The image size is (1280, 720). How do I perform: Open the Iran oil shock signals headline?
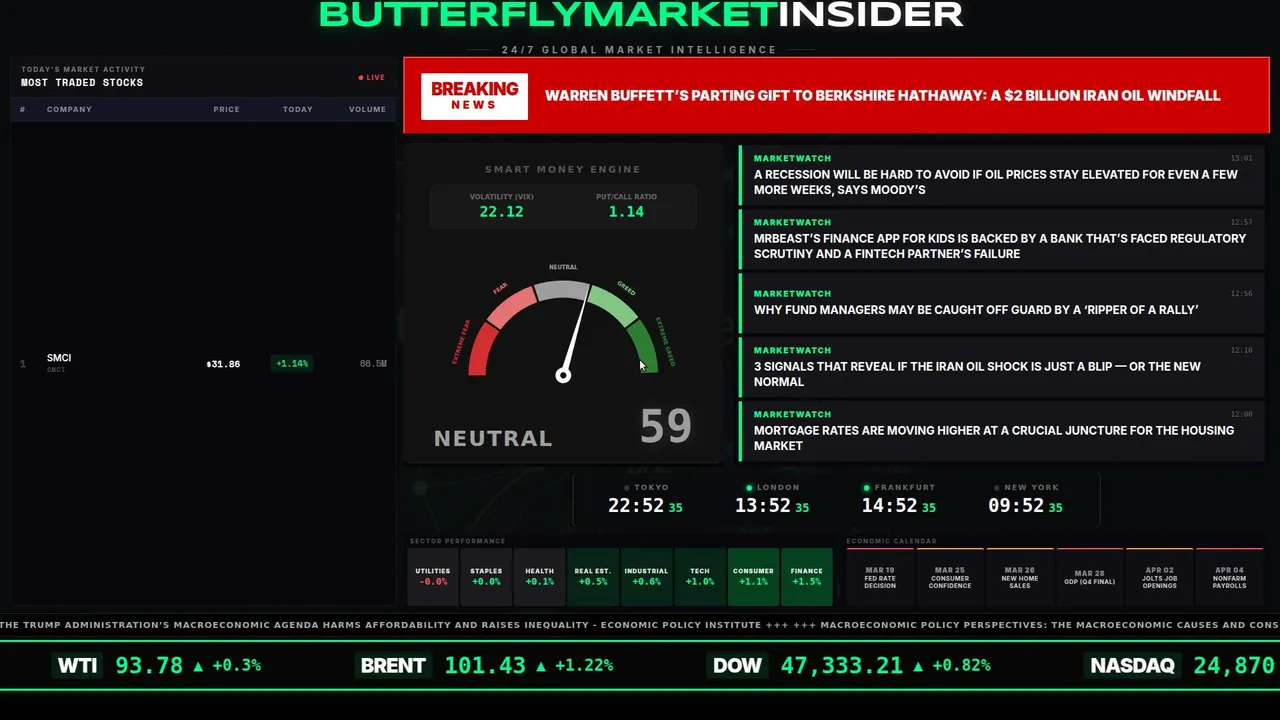[1002, 367]
